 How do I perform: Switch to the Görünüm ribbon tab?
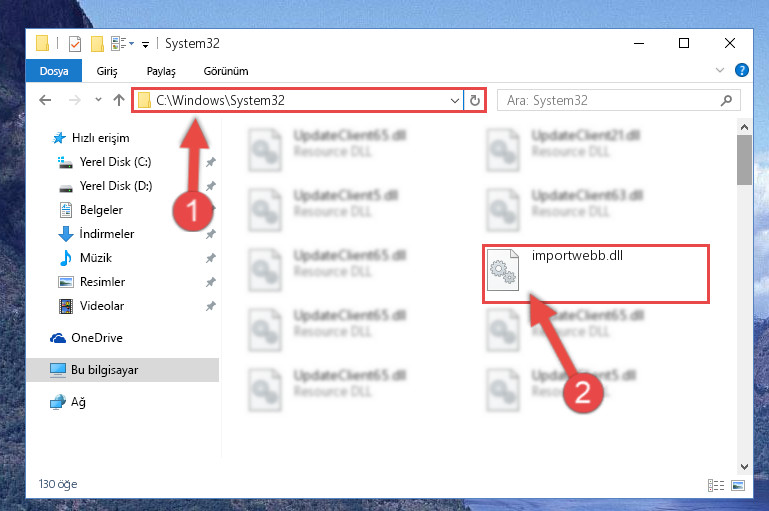226,71
